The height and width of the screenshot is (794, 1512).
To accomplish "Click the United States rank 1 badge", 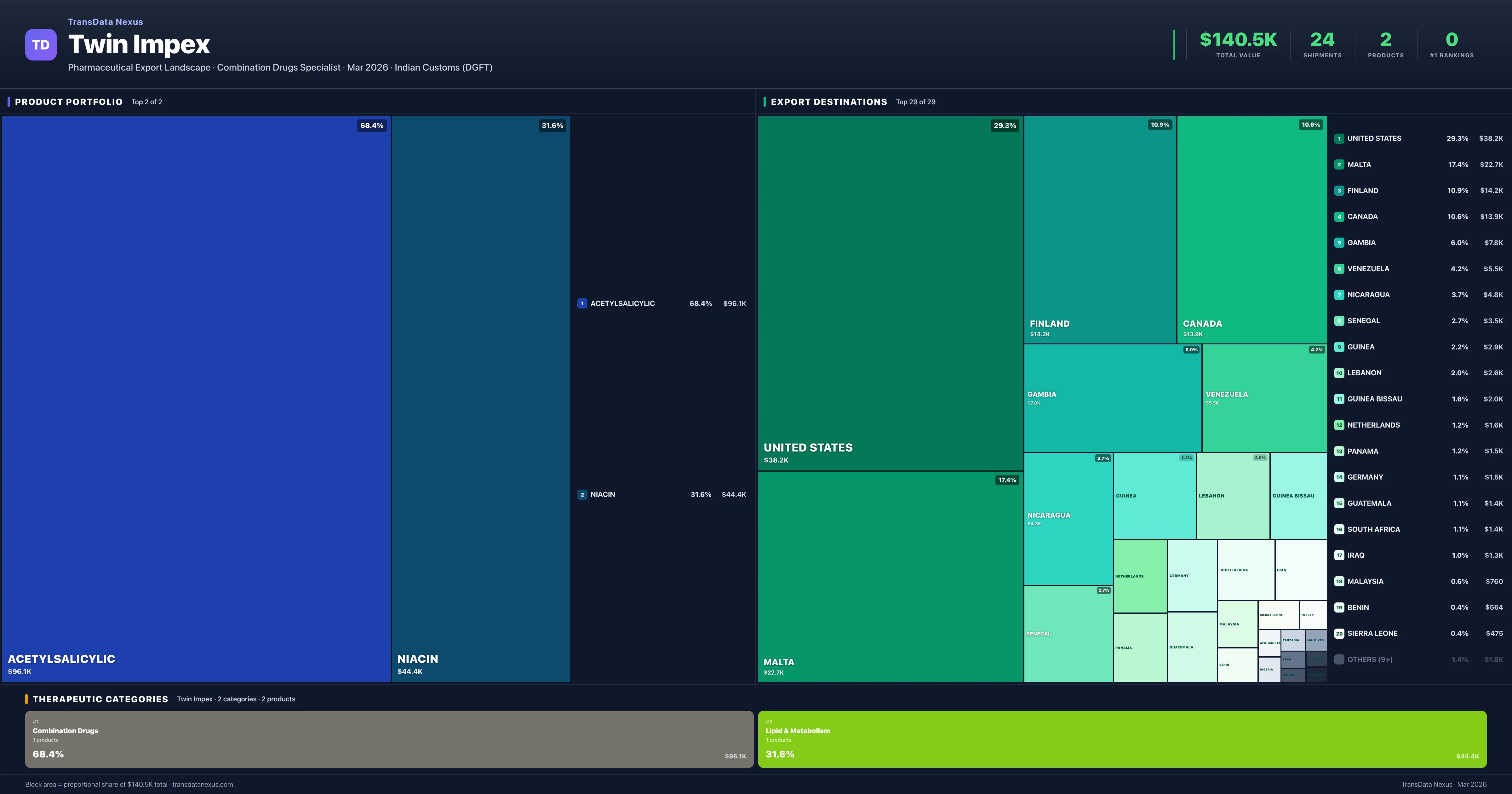I will [x=1339, y=139].
